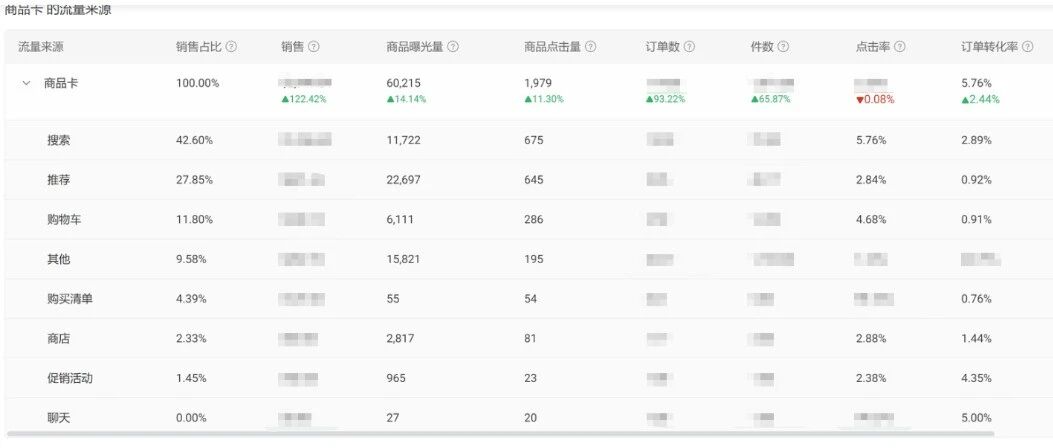The image size is (1053, 448).
Task: Click the 1,979 product clicks value
Action: click(x=537, y=84)
